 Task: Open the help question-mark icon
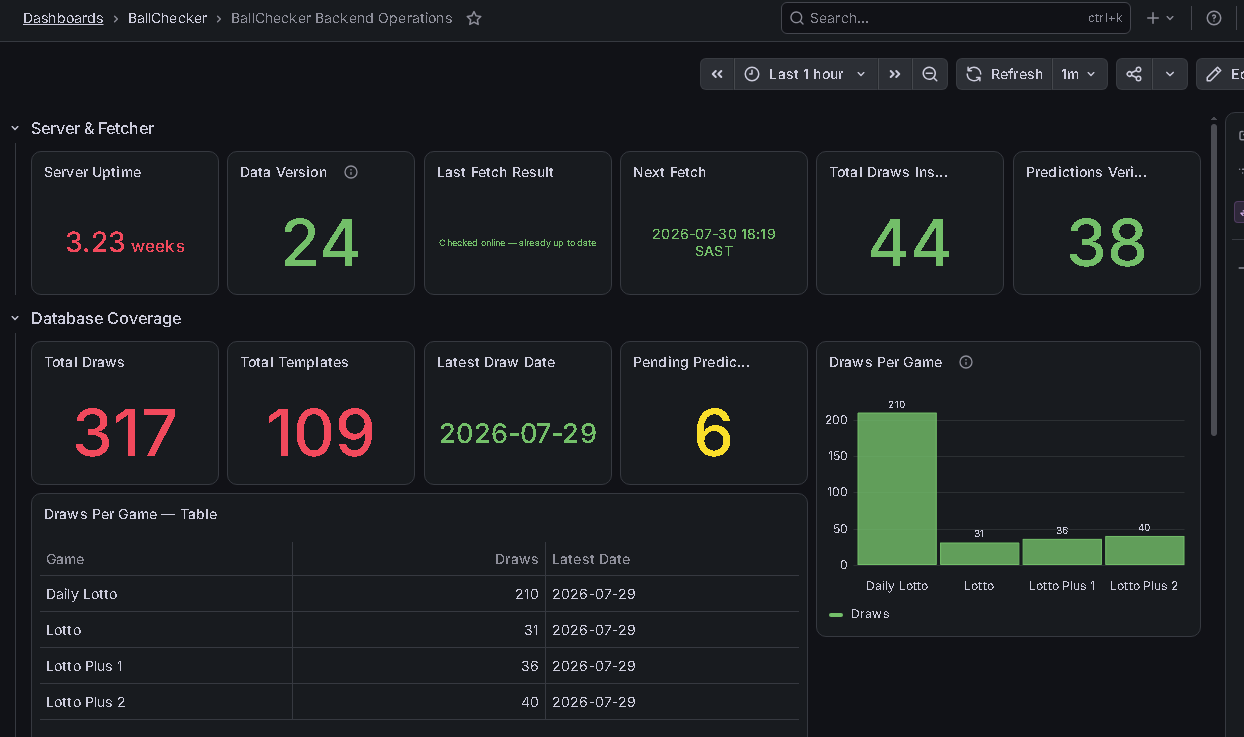click(x=1214, y=18)
